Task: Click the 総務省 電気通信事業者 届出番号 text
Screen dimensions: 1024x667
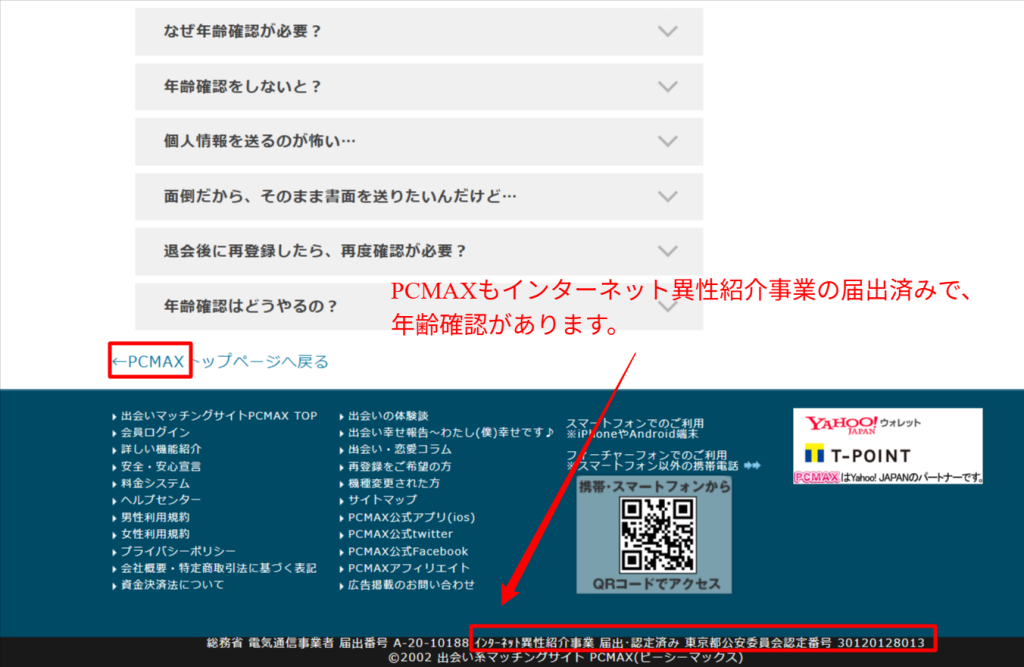Action: click(x=338, y=643)
